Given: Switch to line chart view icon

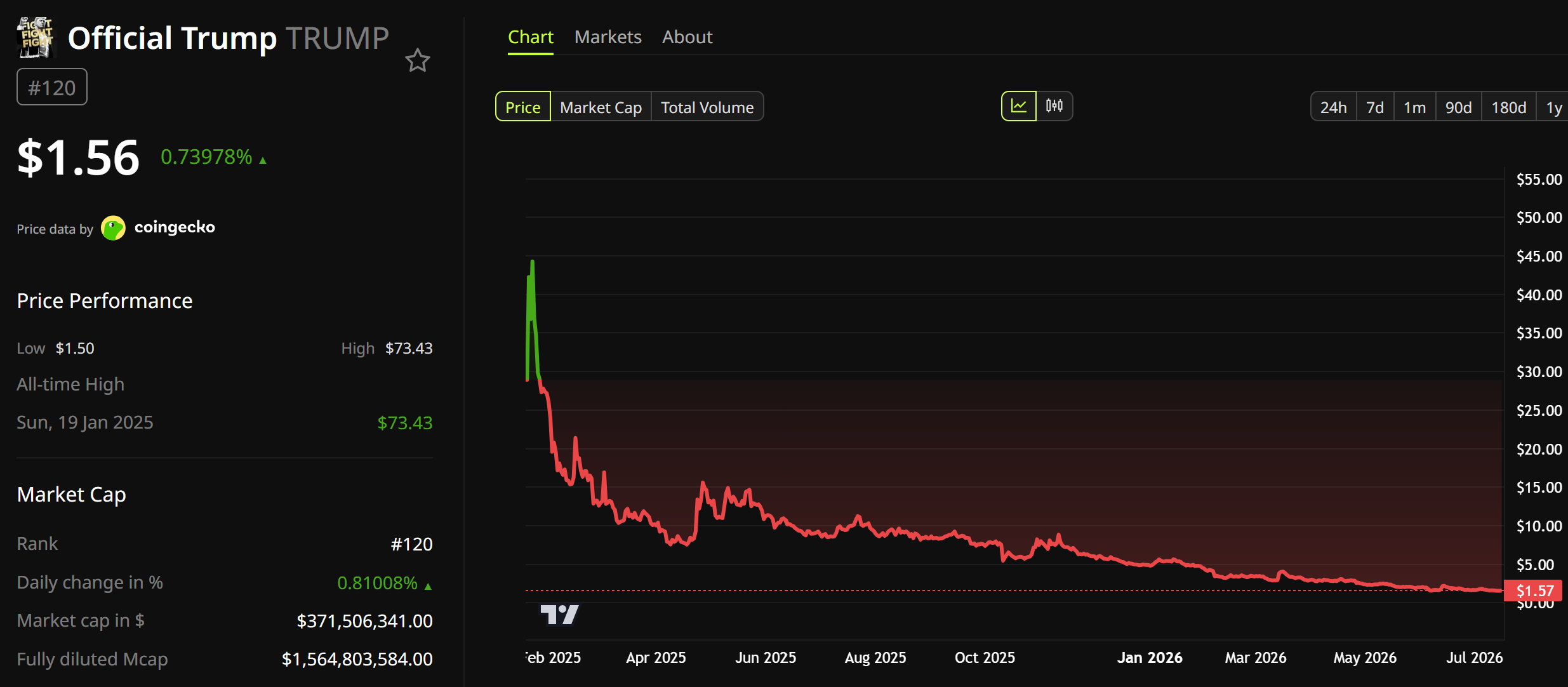Looking at the screenshot, I should [x=1019, y=106].
